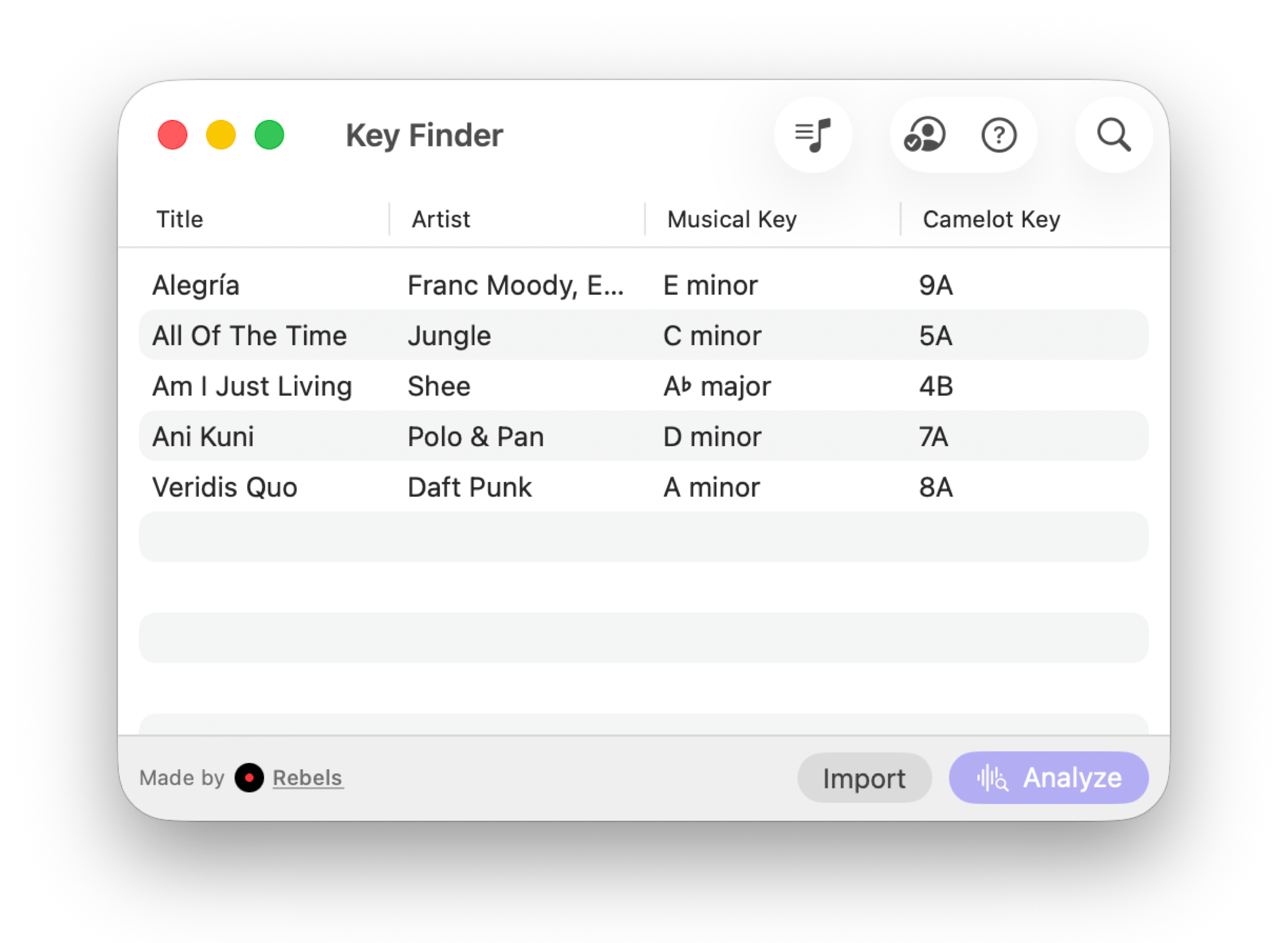Select the Veridis Quo track row
The width and height of the screenshot is (1288, 943).
point(225,487)
